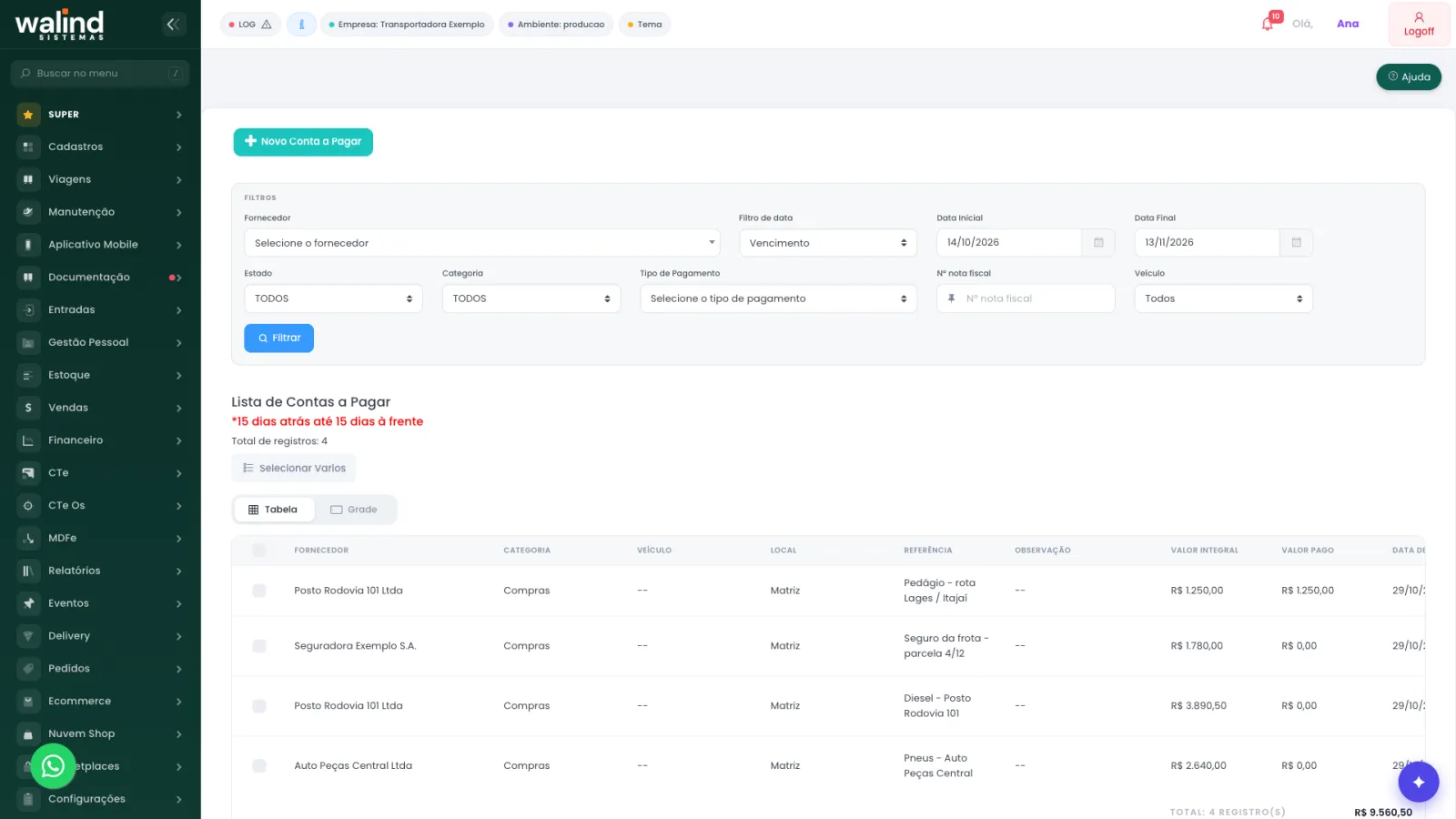
Task: Expand the Financeiro menu section
Action: point(100,440)
